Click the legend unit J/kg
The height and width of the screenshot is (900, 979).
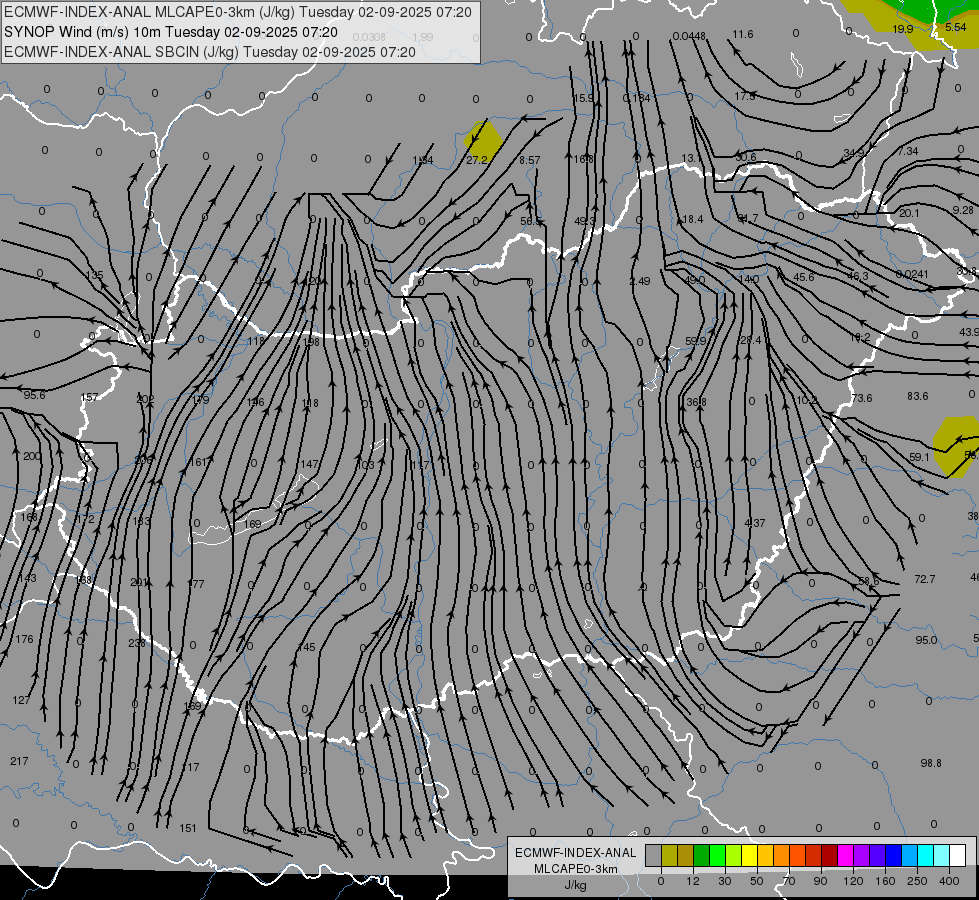click(576, 885)
